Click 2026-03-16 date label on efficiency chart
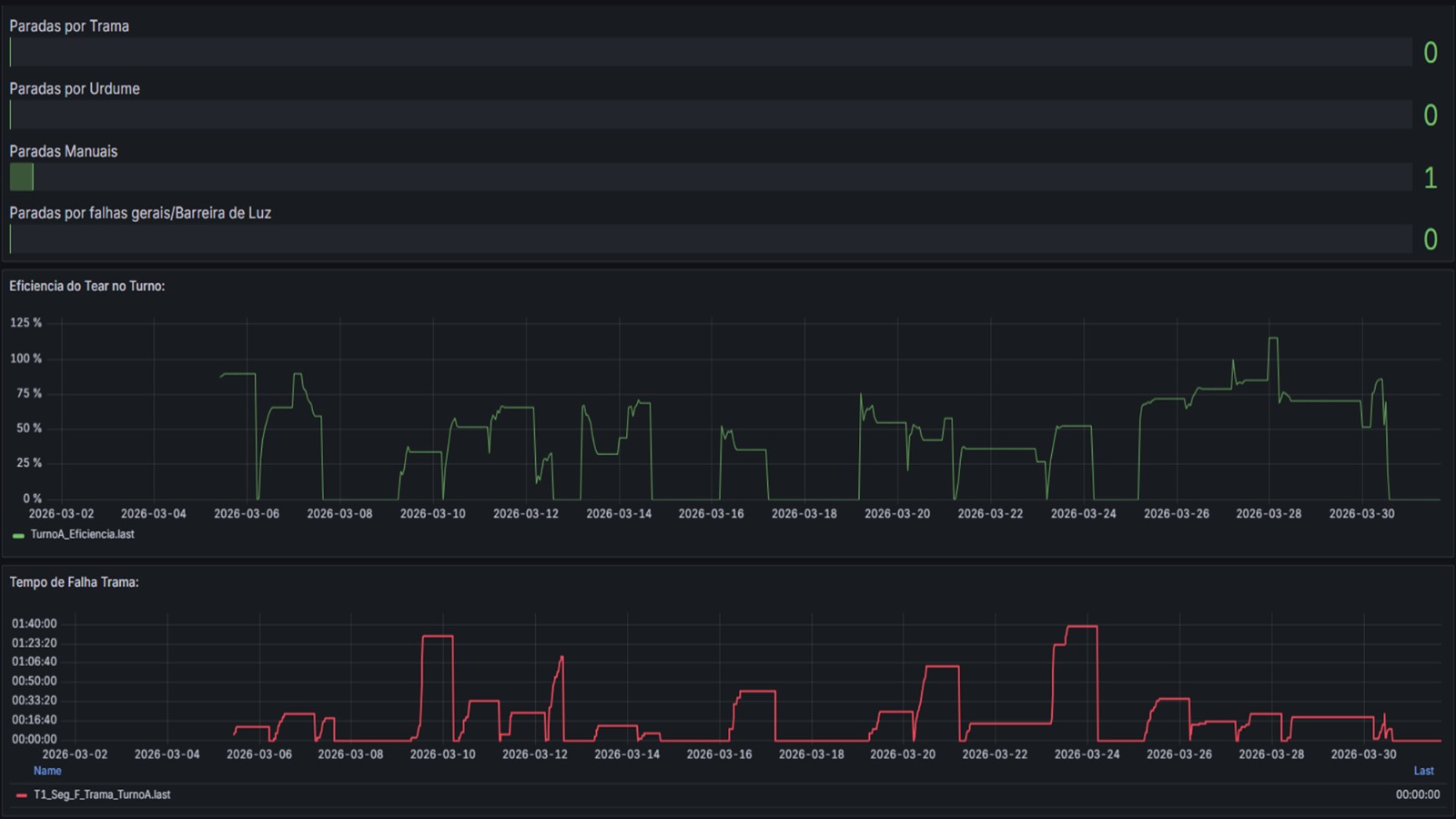 coord(711,514)
